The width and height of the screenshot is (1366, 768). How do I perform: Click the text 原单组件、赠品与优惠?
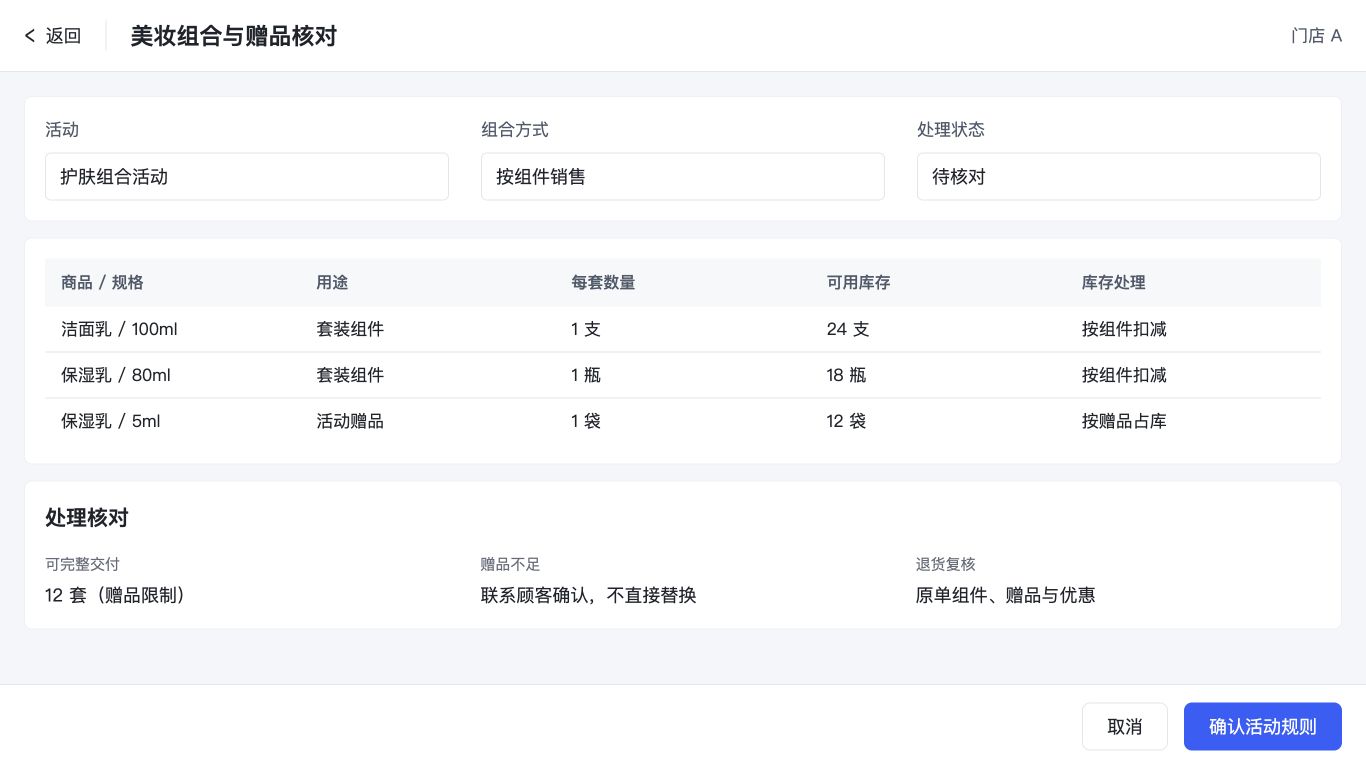[1006, 595]
